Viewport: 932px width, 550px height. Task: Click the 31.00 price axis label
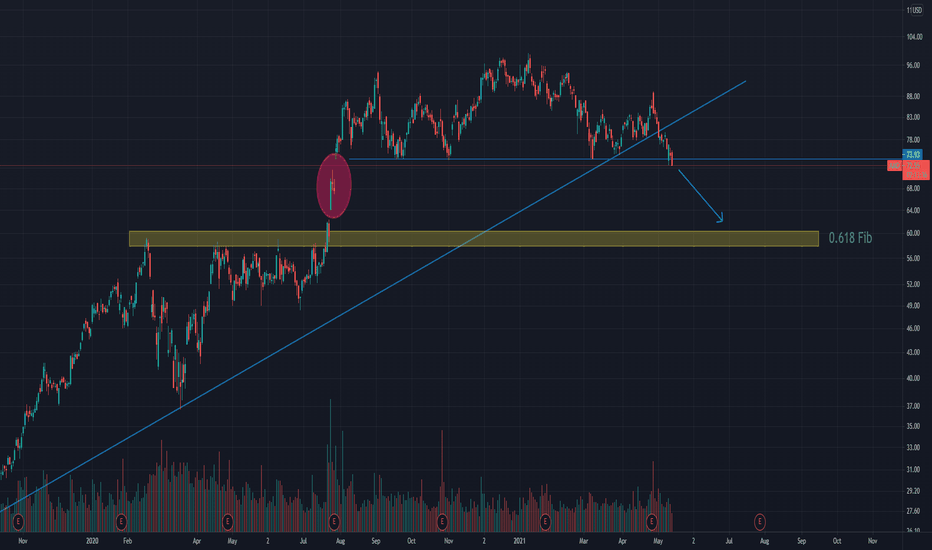pyautogui.click(x=914, y=470)
